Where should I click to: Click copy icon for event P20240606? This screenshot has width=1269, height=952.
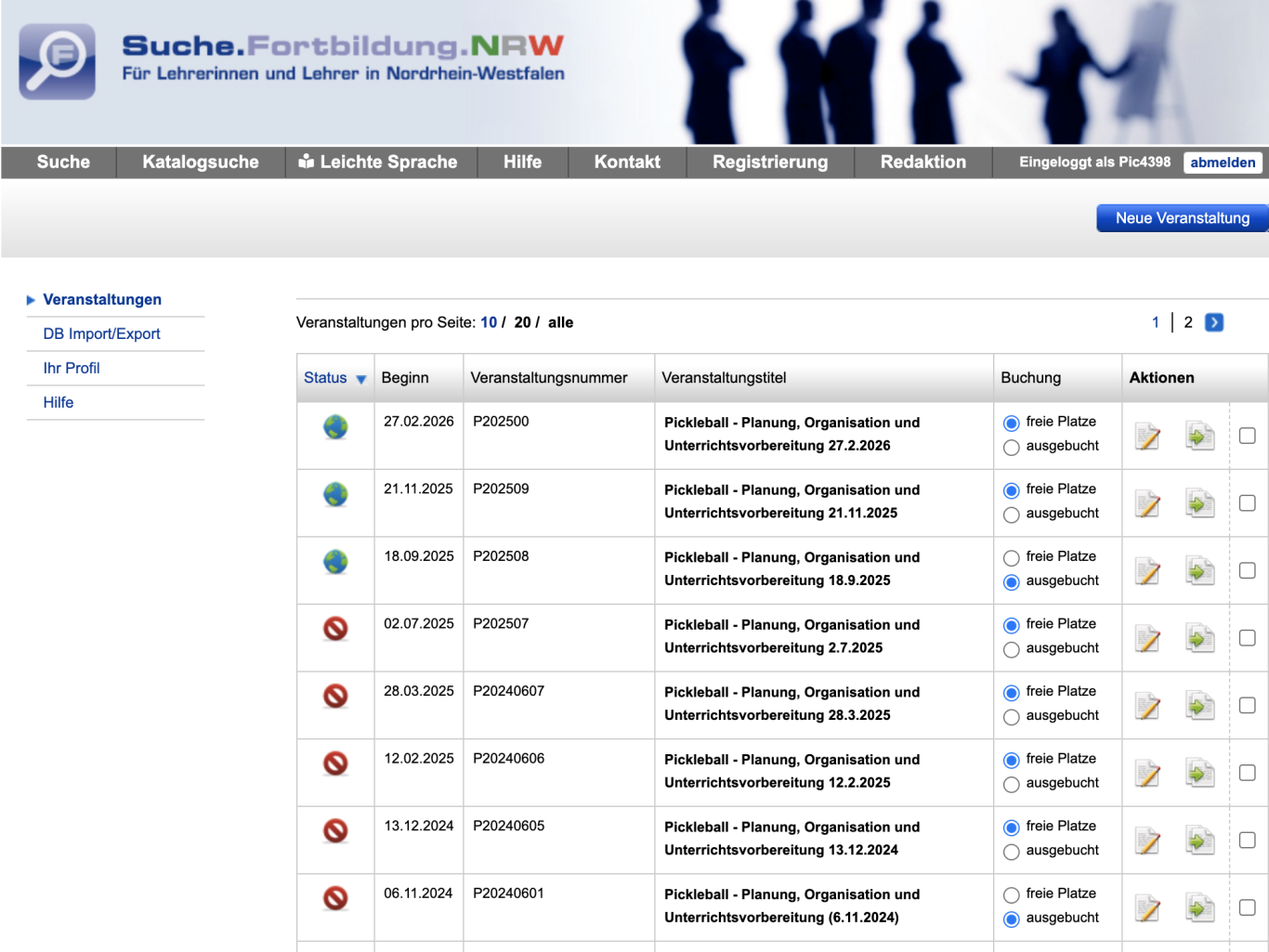[x=1199, y=773]
